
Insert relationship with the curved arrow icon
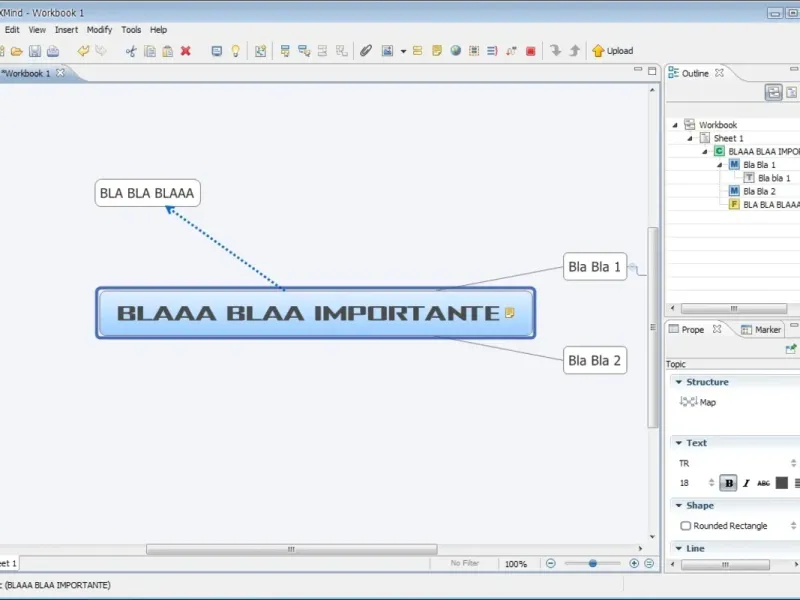point(511,51)
